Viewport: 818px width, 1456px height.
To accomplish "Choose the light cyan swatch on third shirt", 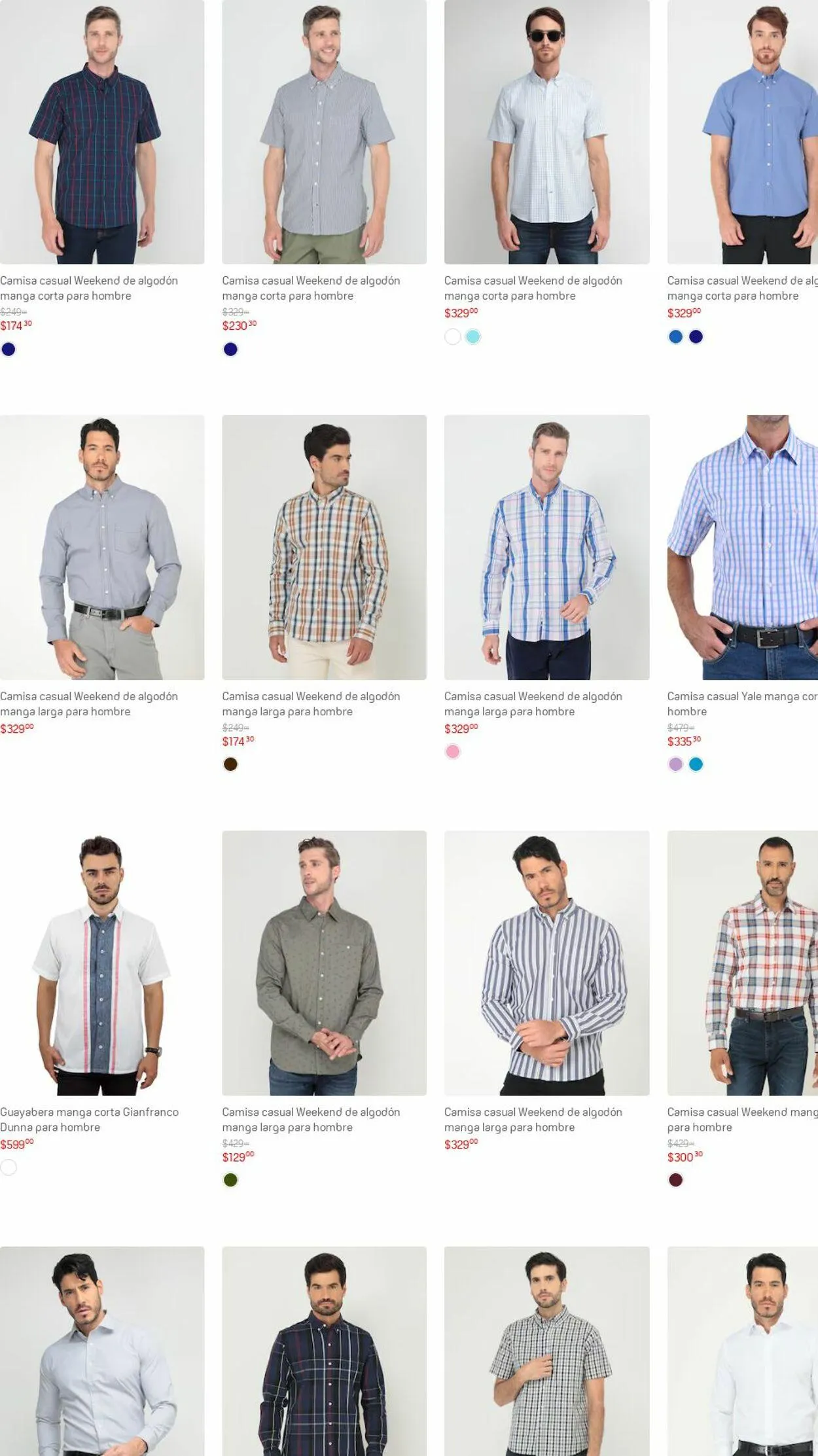I will (x=473, y=337).
